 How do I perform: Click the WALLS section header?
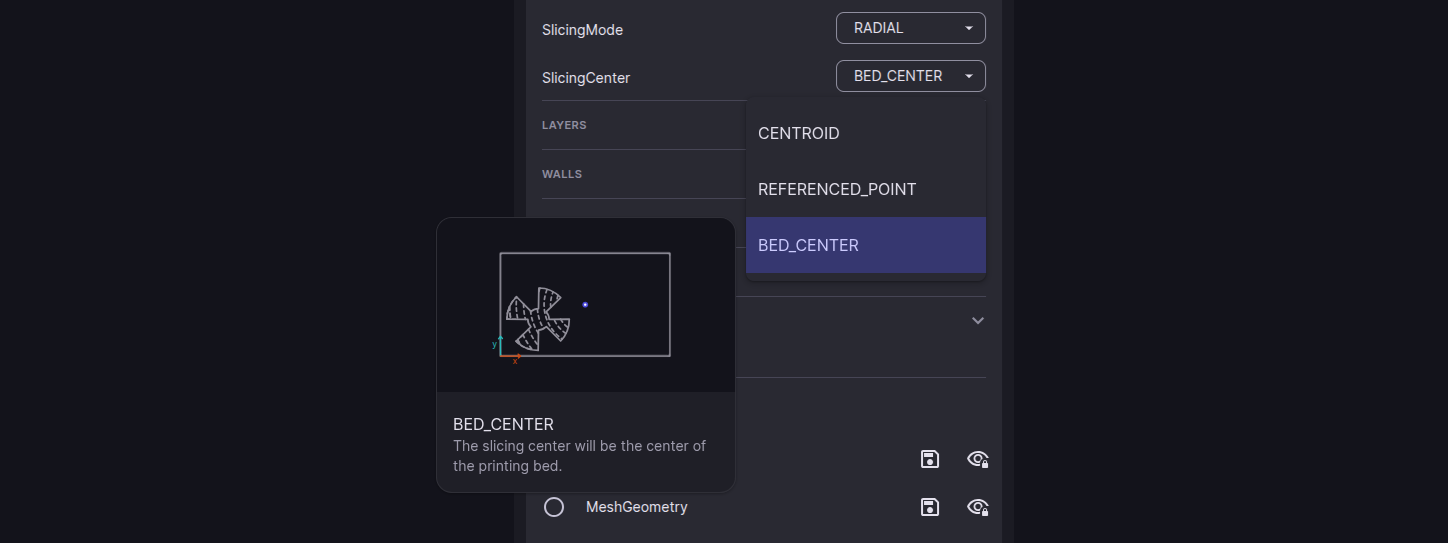coord(562,174)
